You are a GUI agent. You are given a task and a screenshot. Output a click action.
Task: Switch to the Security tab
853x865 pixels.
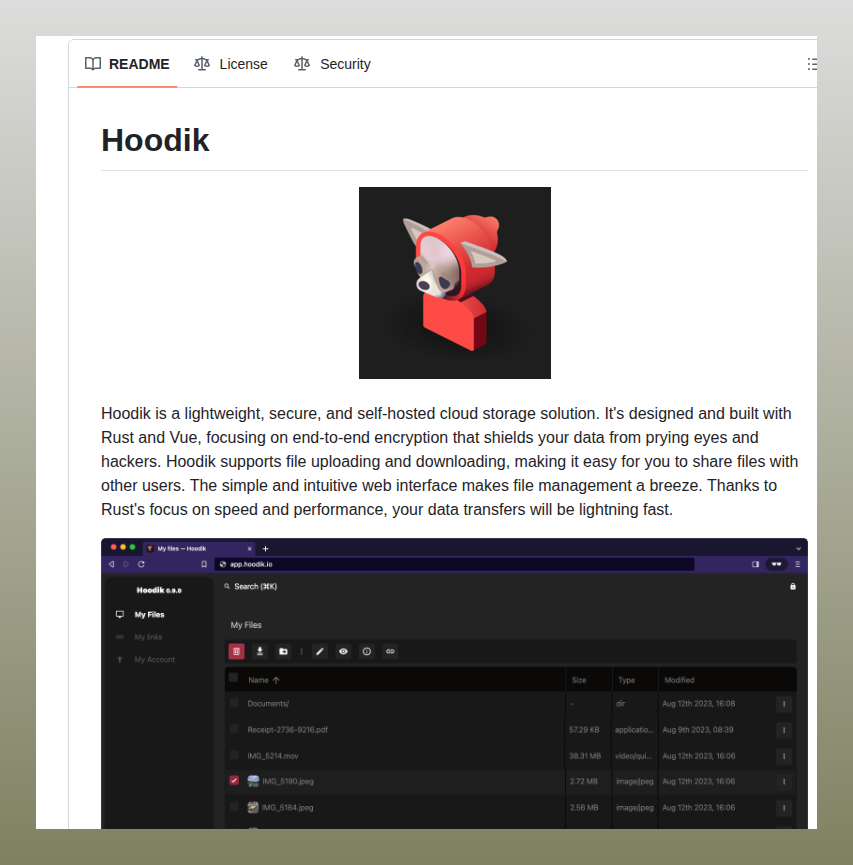click(x=332, y=64)
